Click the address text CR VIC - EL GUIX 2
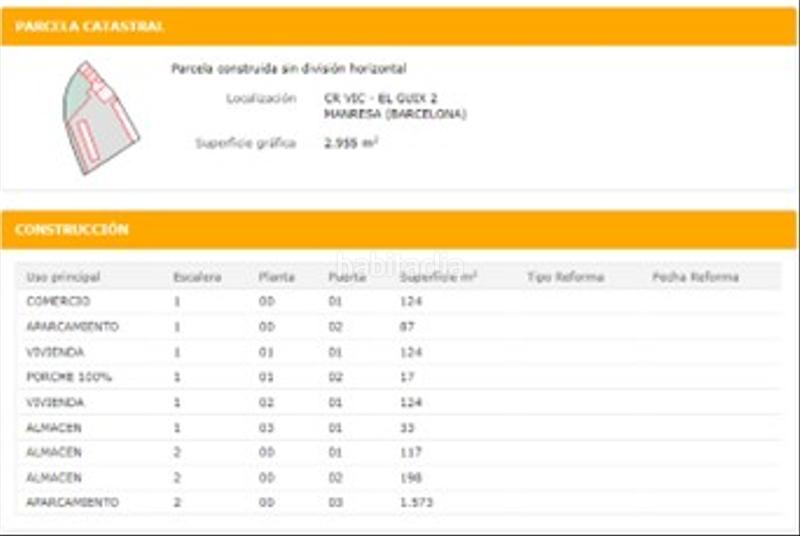 tap(381, 98)
